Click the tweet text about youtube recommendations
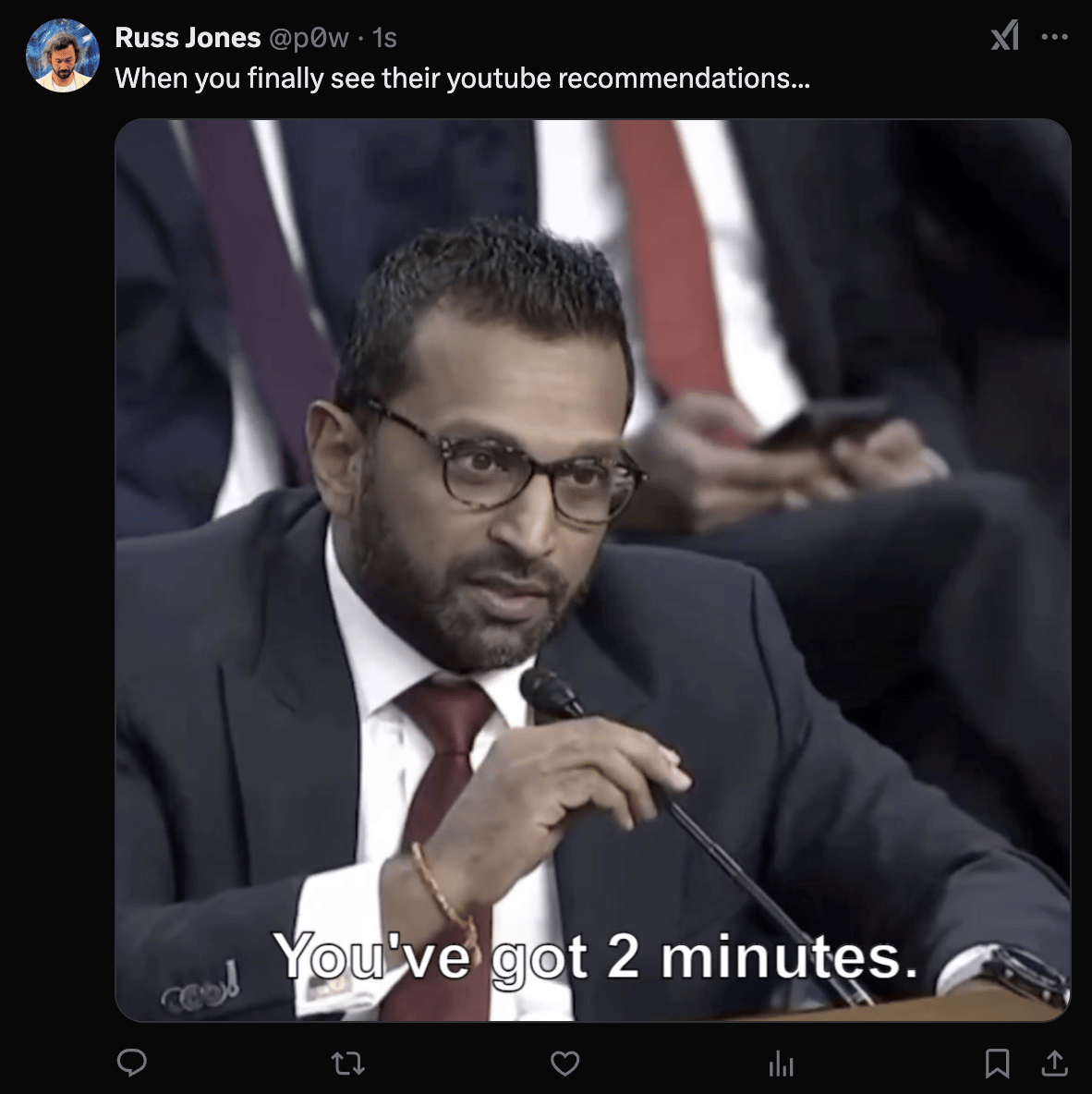 click(462, 79)
